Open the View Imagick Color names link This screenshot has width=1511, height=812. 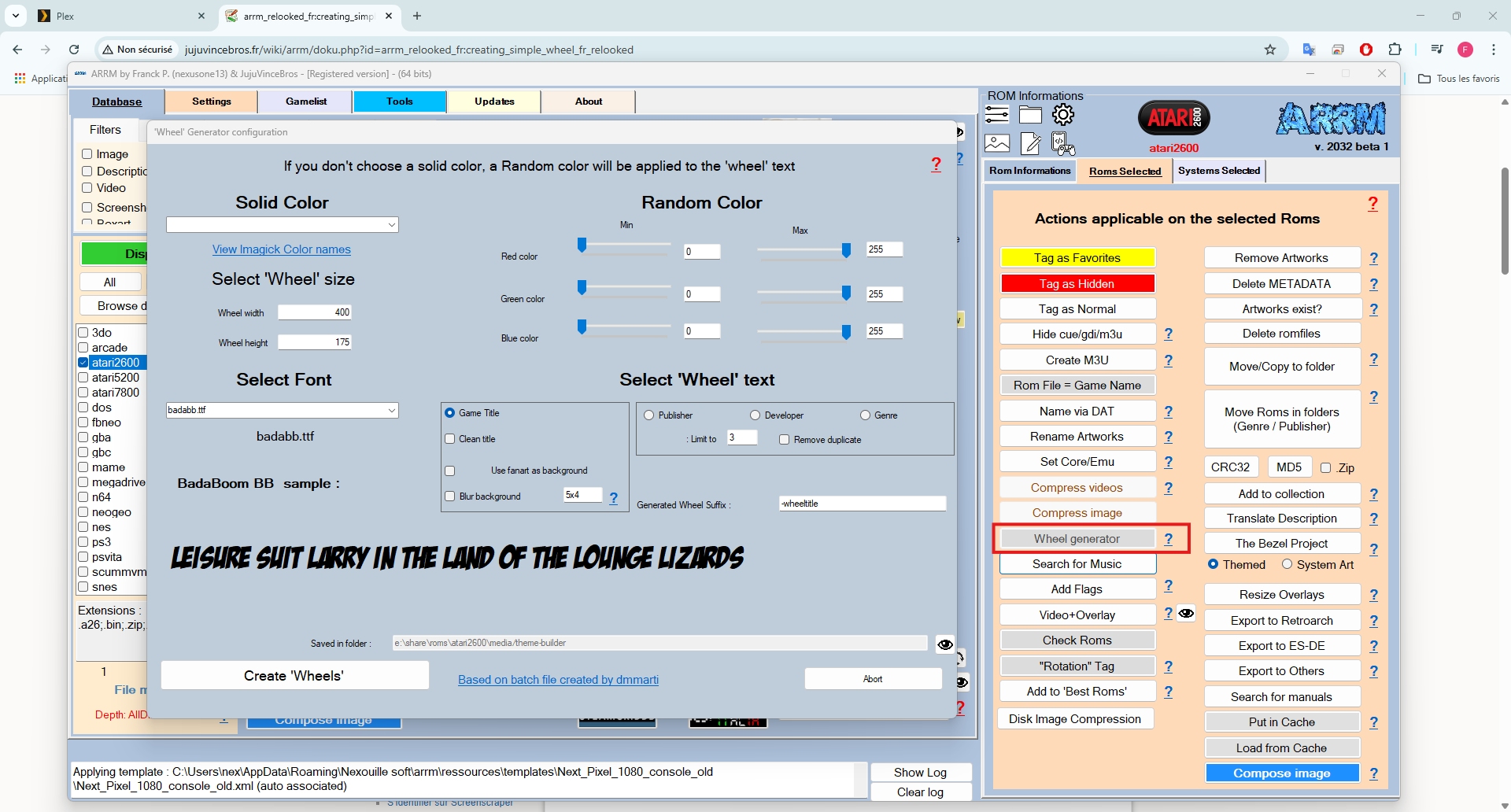tap(281, 249)
